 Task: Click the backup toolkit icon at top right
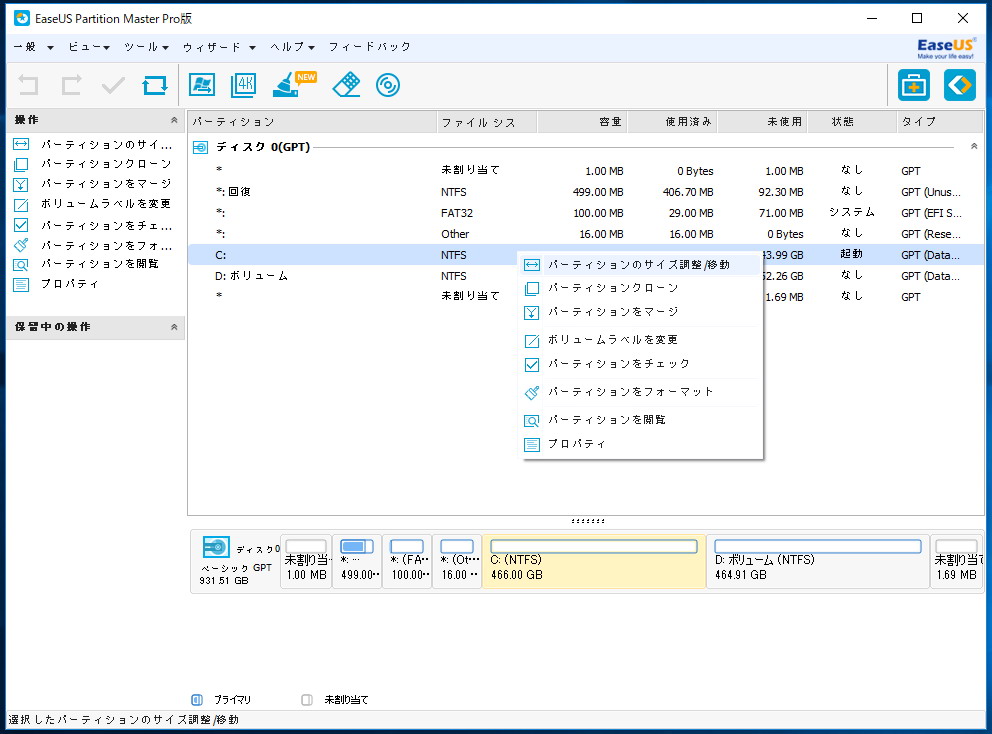(x=914, y=85)
